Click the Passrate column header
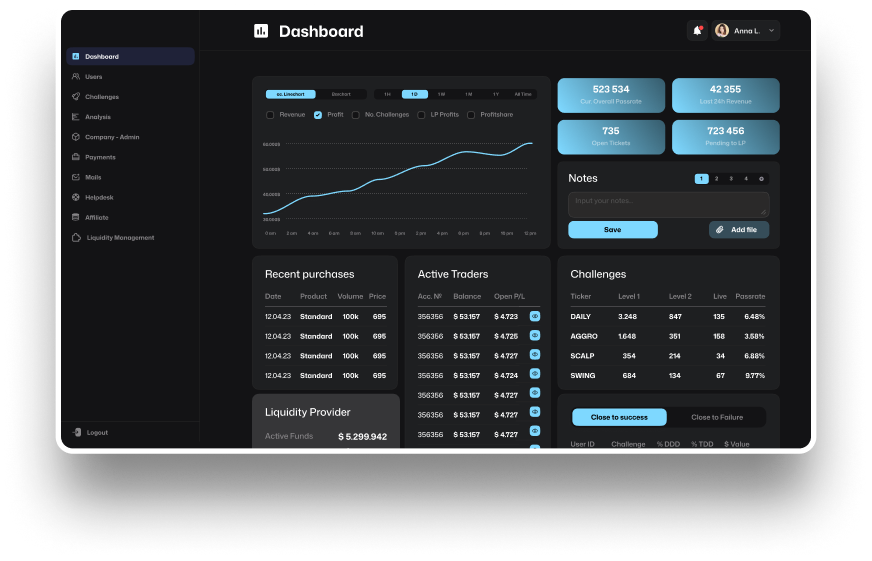Screen dimensions: 872x561 tap(750, 296)
